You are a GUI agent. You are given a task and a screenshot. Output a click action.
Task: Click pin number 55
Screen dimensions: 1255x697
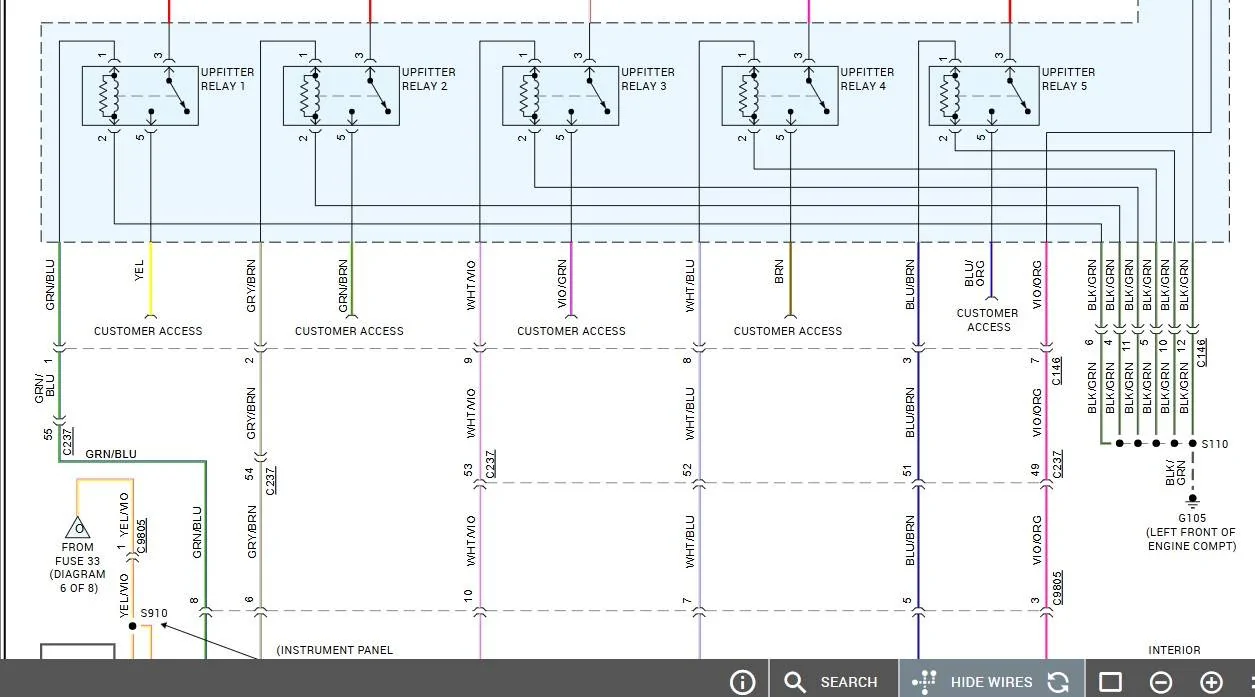(47, 435)
